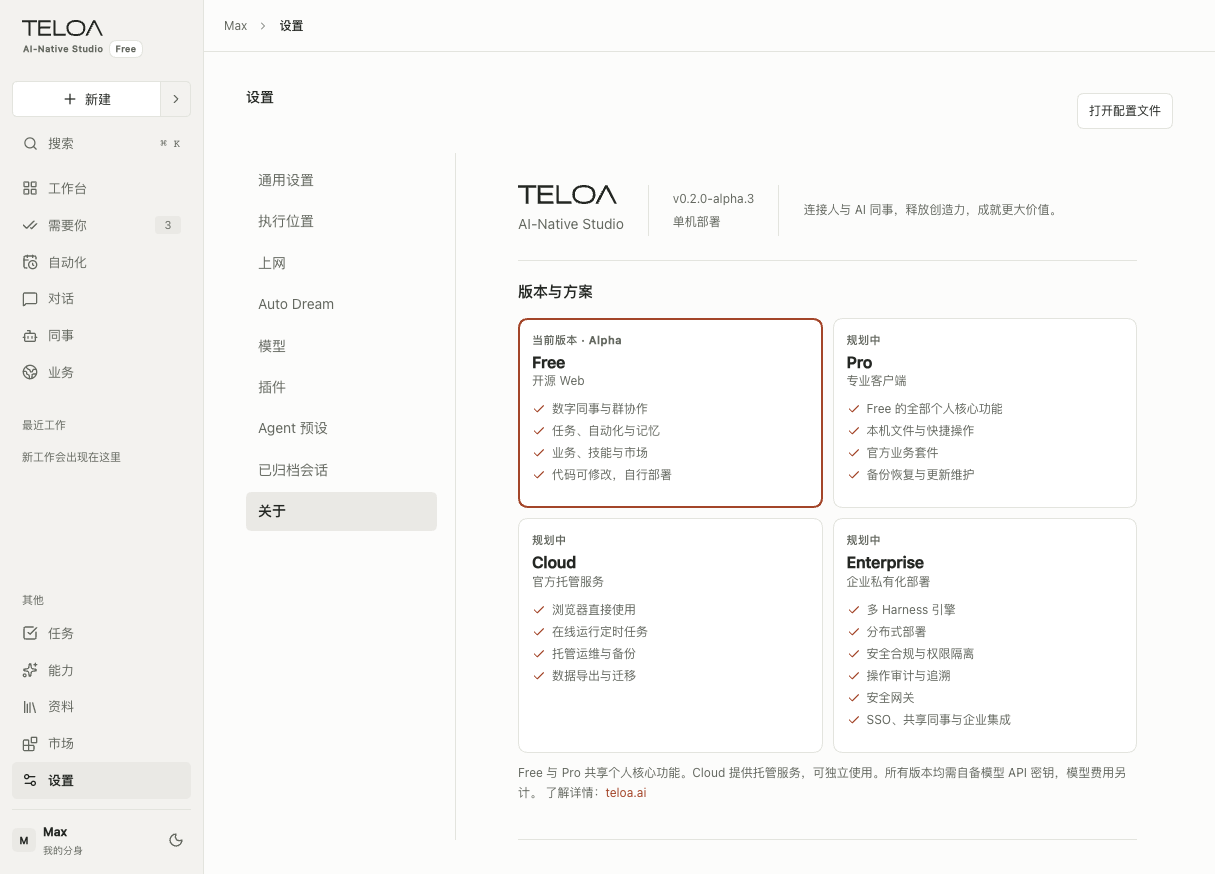Select the 关于 settings tab
Image resolution: width=1215 pixels, height=874 pixels.
[341, 511]
